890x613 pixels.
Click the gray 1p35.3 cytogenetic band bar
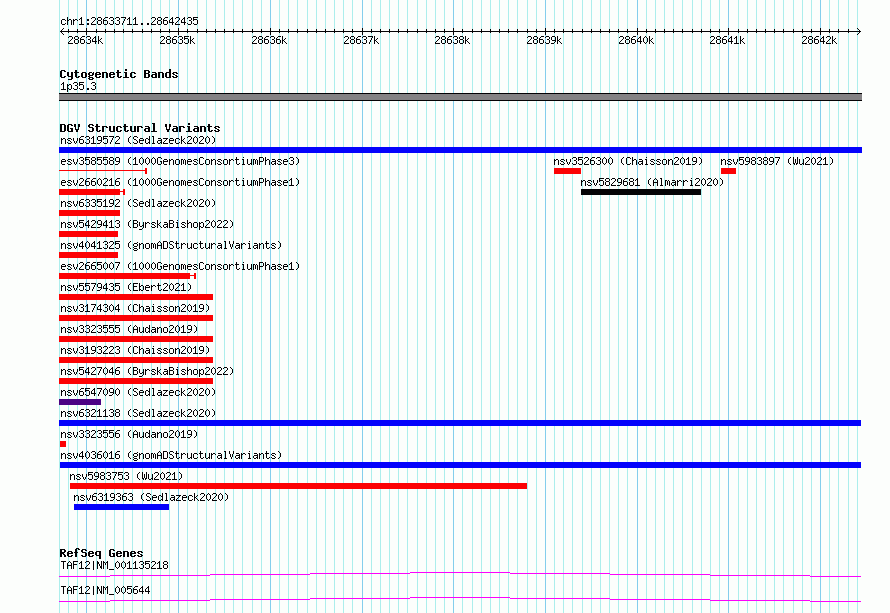coord(460,97)
